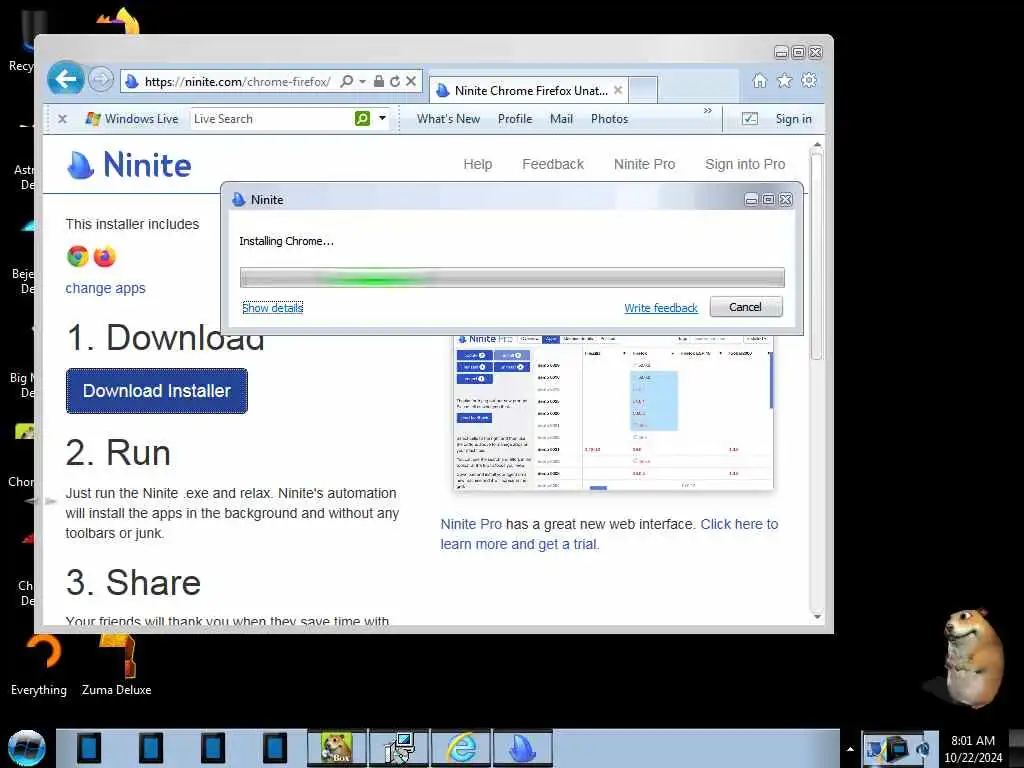The height and width of the screenshot is (768, 1024).
Task: Click the browser Home icon
Action: point(760,80)
